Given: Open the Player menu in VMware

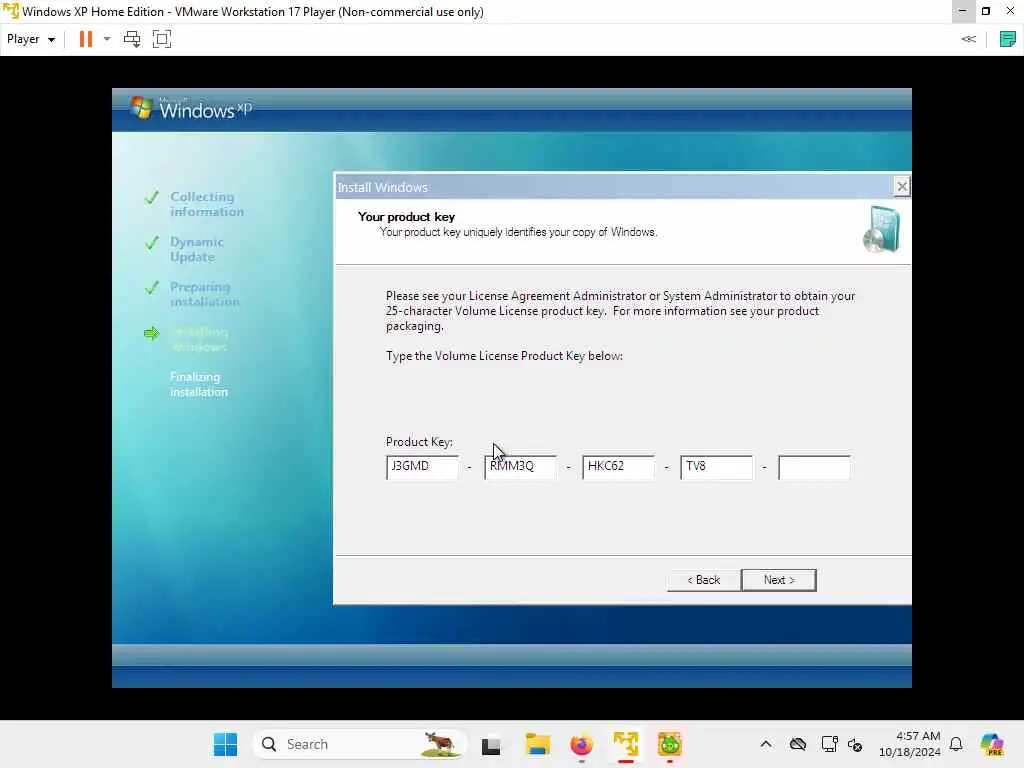Looking at the screenshot, I should pyautogui.click(x=31, y=39).
